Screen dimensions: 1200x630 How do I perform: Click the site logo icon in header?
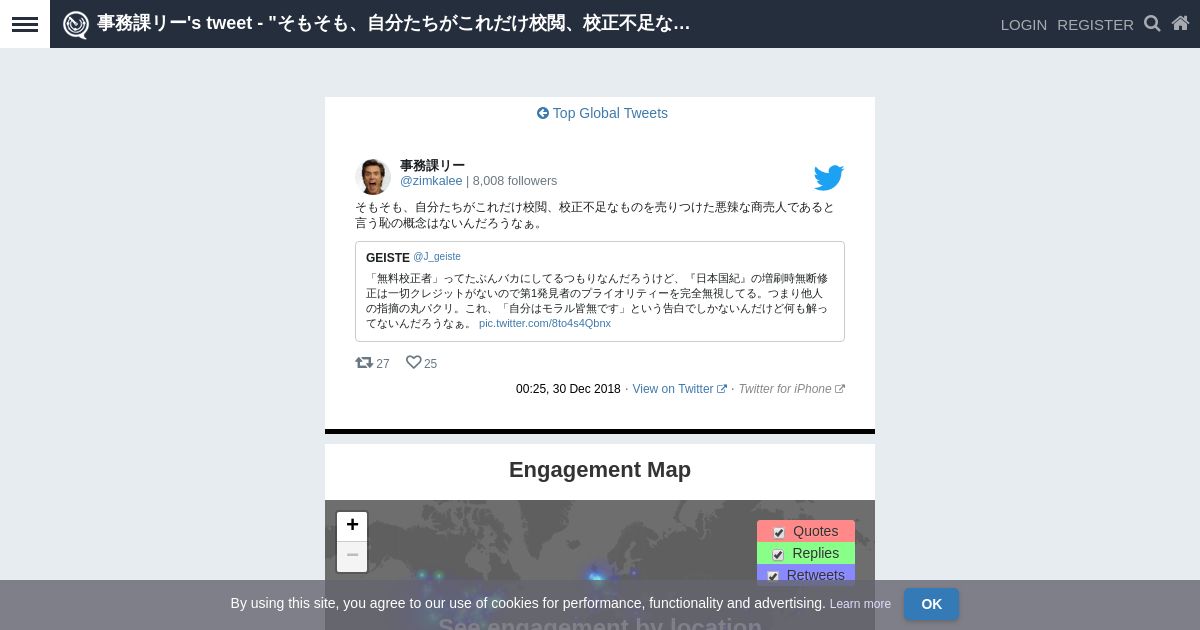click(x=76, y=24)
